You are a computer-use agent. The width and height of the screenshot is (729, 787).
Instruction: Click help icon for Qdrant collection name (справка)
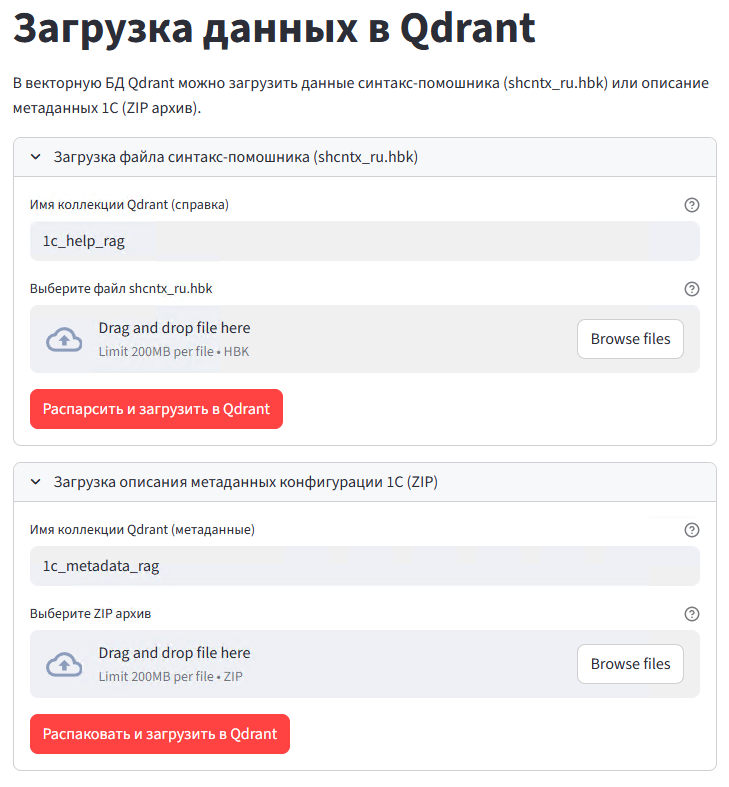tap(691, 205)
